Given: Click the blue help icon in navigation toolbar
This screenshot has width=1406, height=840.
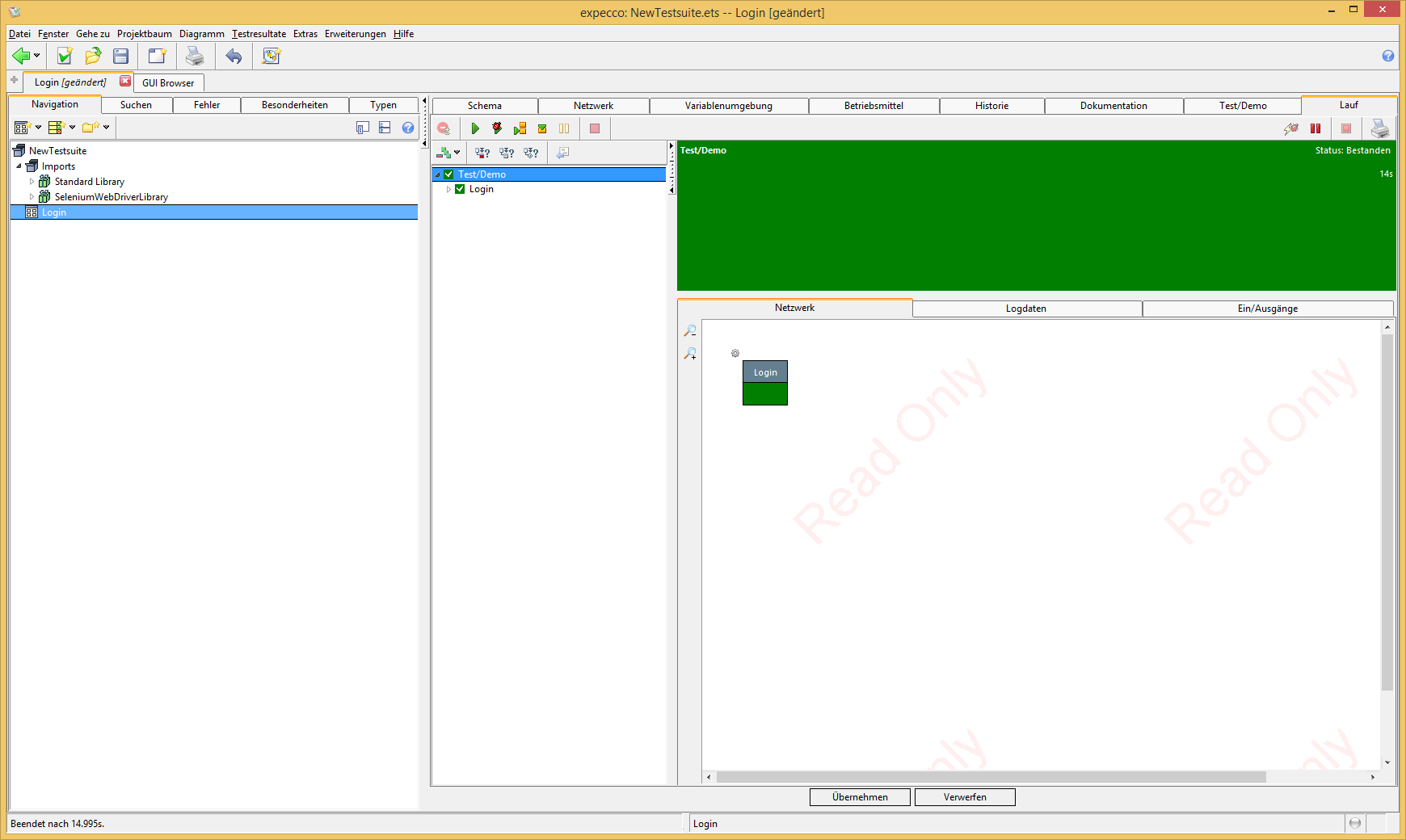Looking at the screenshot, I should pyautogui.click(x=408, y=128).
